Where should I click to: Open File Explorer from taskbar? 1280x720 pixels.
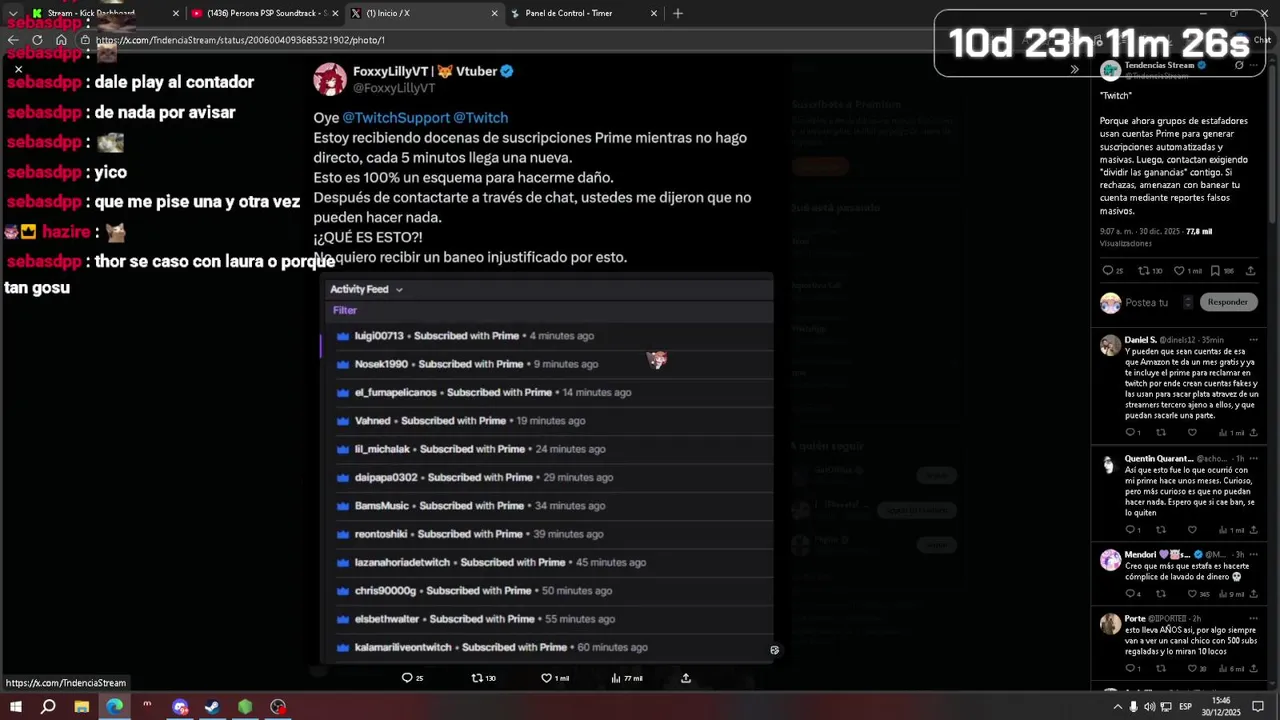point(82,707)
